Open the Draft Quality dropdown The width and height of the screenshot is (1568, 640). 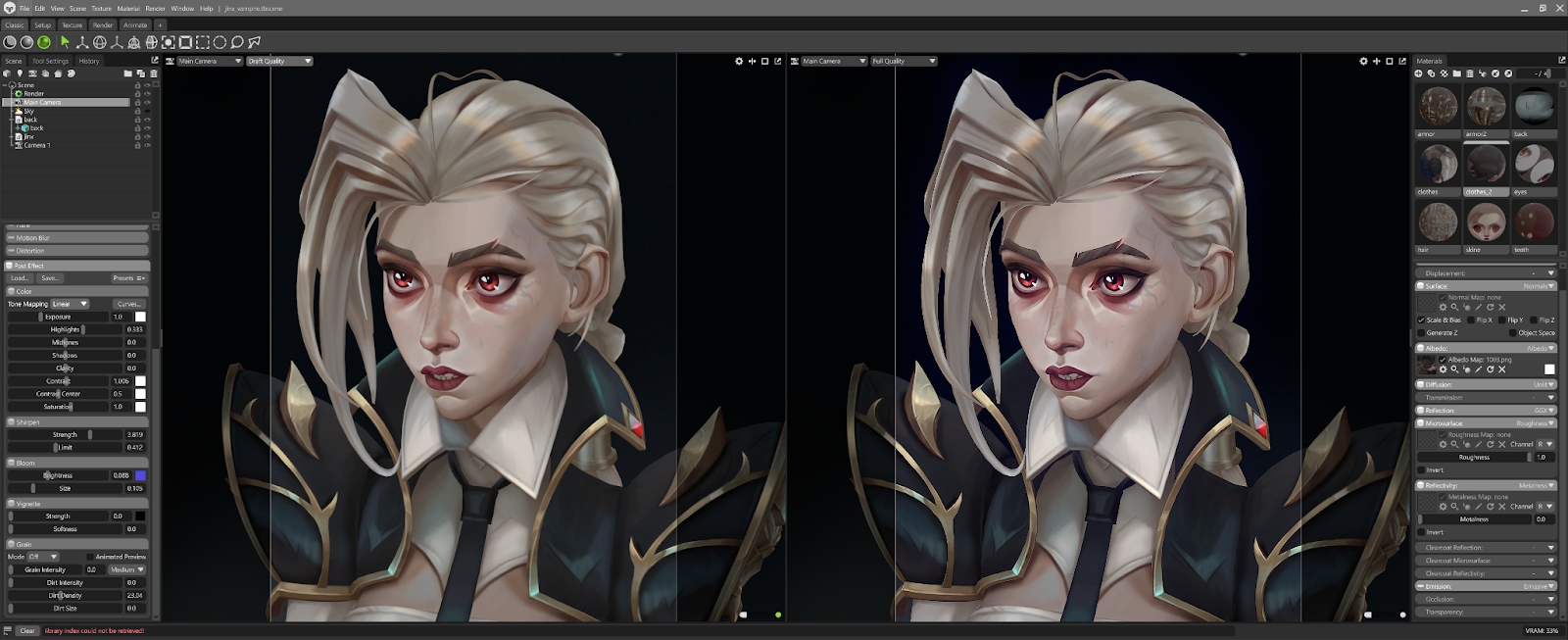point(279,61)
